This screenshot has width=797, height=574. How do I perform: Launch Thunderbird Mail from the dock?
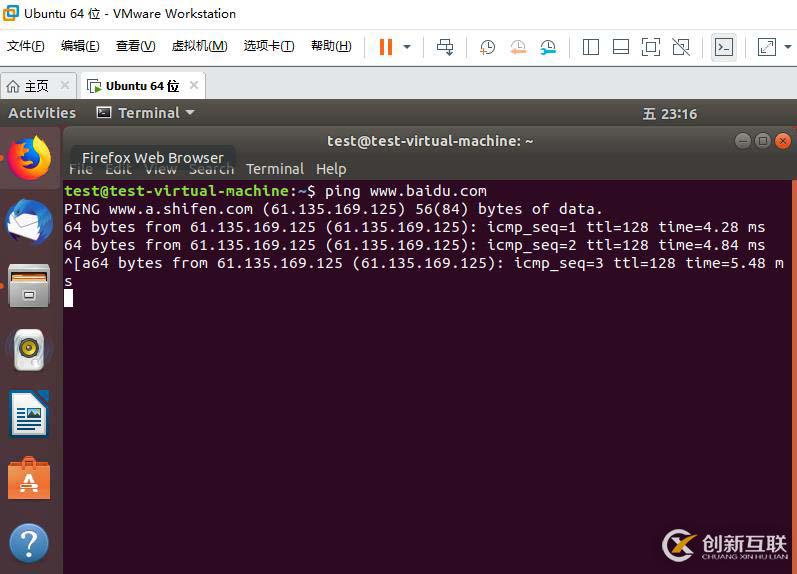coord(29,222)
